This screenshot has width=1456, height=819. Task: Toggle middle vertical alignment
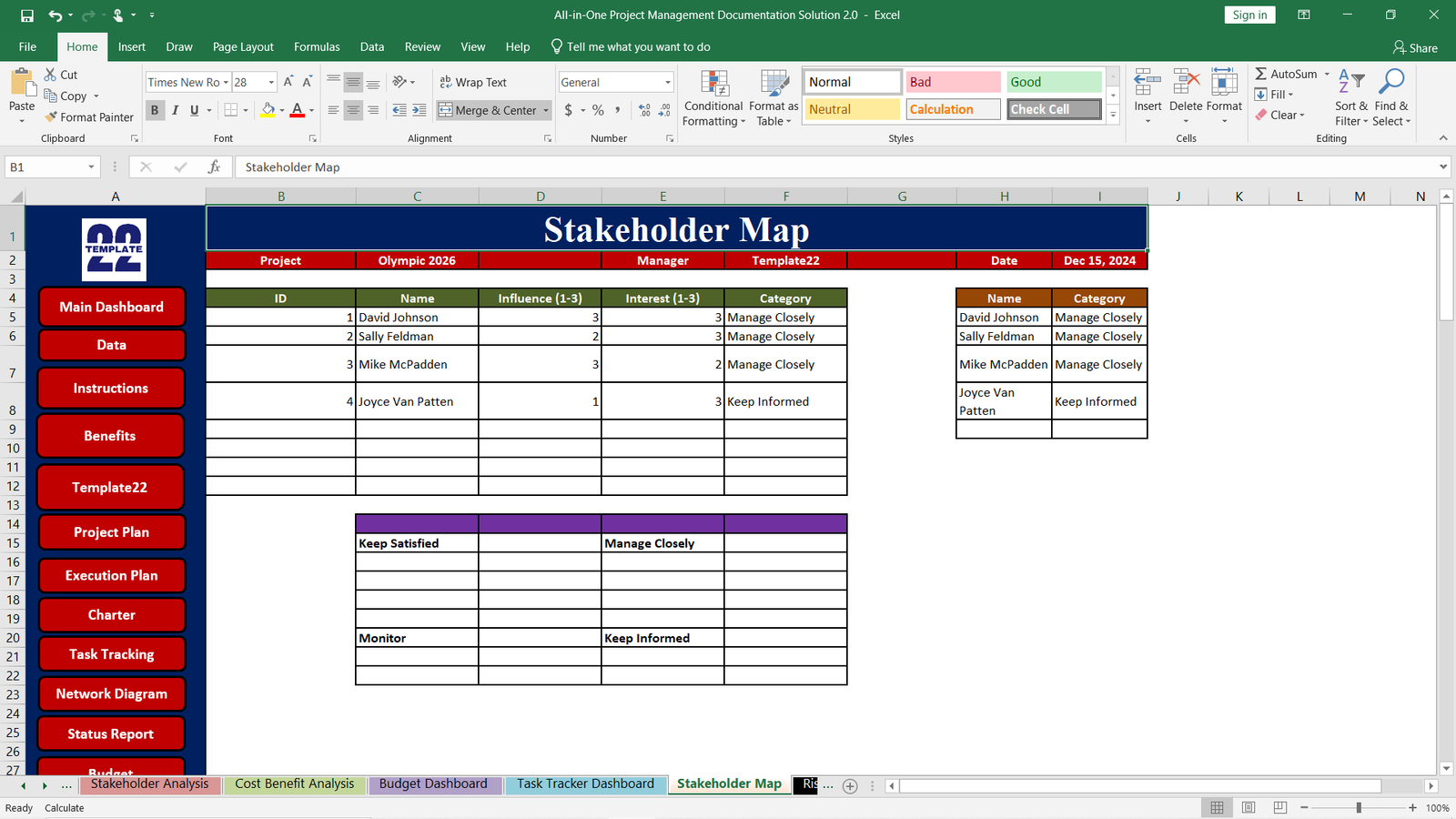[353, 82]
